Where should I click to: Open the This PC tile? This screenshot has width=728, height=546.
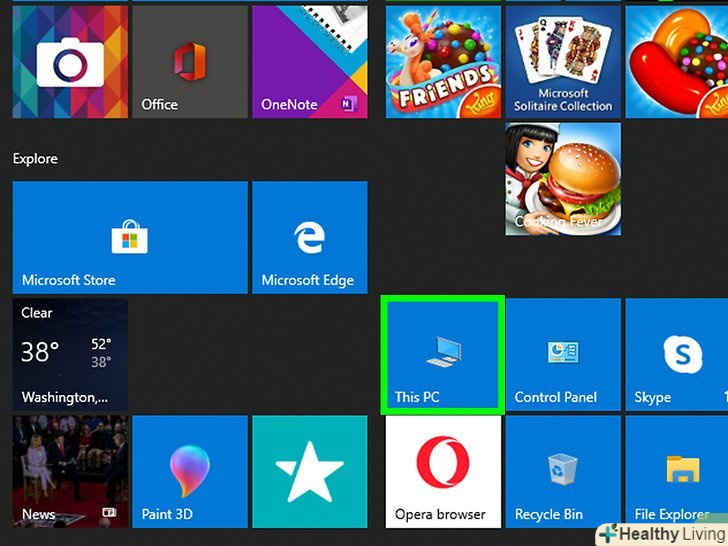[x=442, y=355]
